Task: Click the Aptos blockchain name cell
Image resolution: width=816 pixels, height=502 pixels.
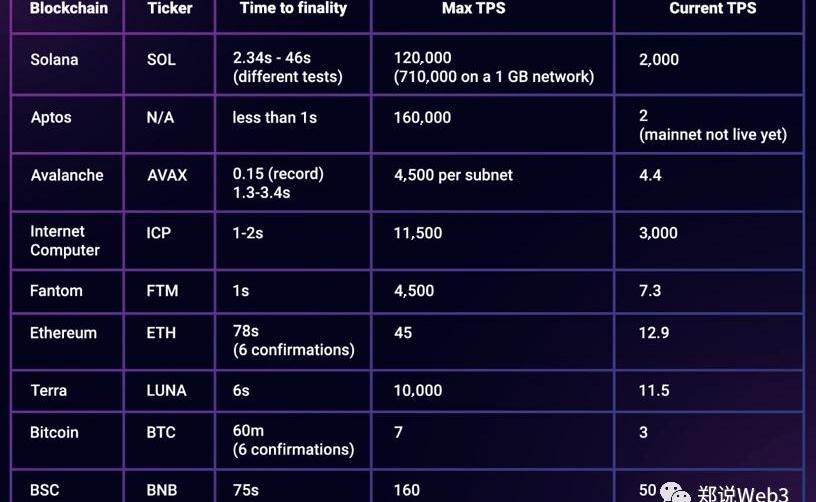Action: point(51,118)
